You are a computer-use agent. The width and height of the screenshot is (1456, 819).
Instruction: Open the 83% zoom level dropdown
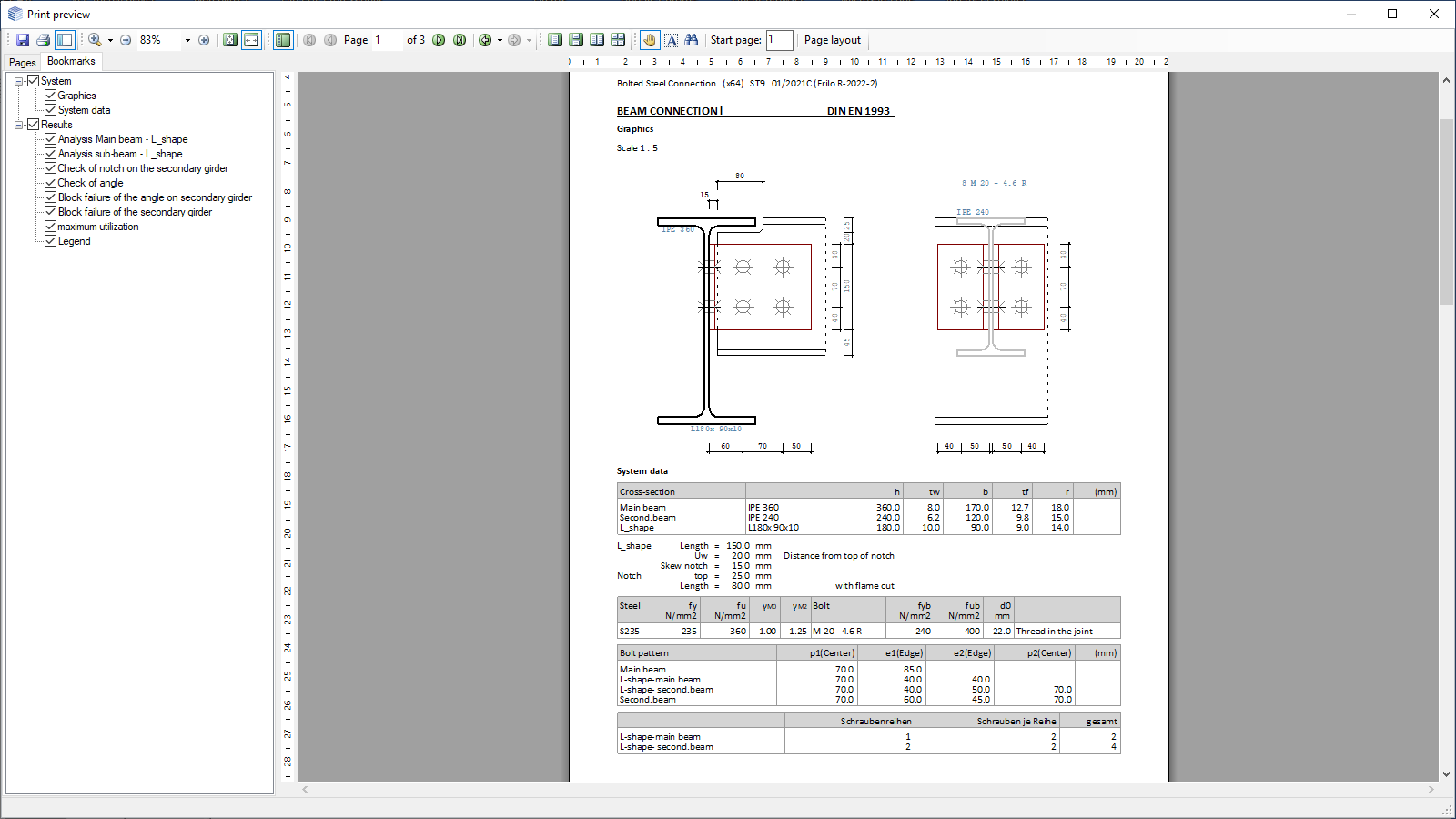tap(187, 40)
